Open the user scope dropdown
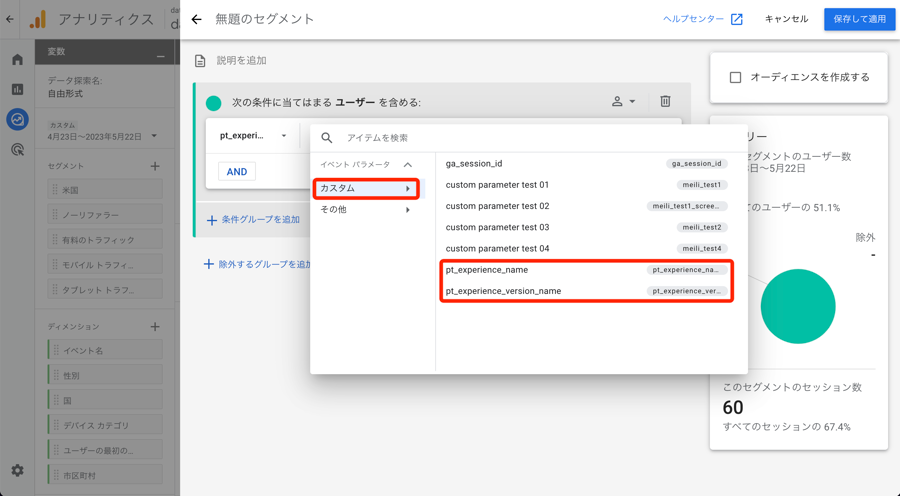Screen dimensions: 900x496 624,101
